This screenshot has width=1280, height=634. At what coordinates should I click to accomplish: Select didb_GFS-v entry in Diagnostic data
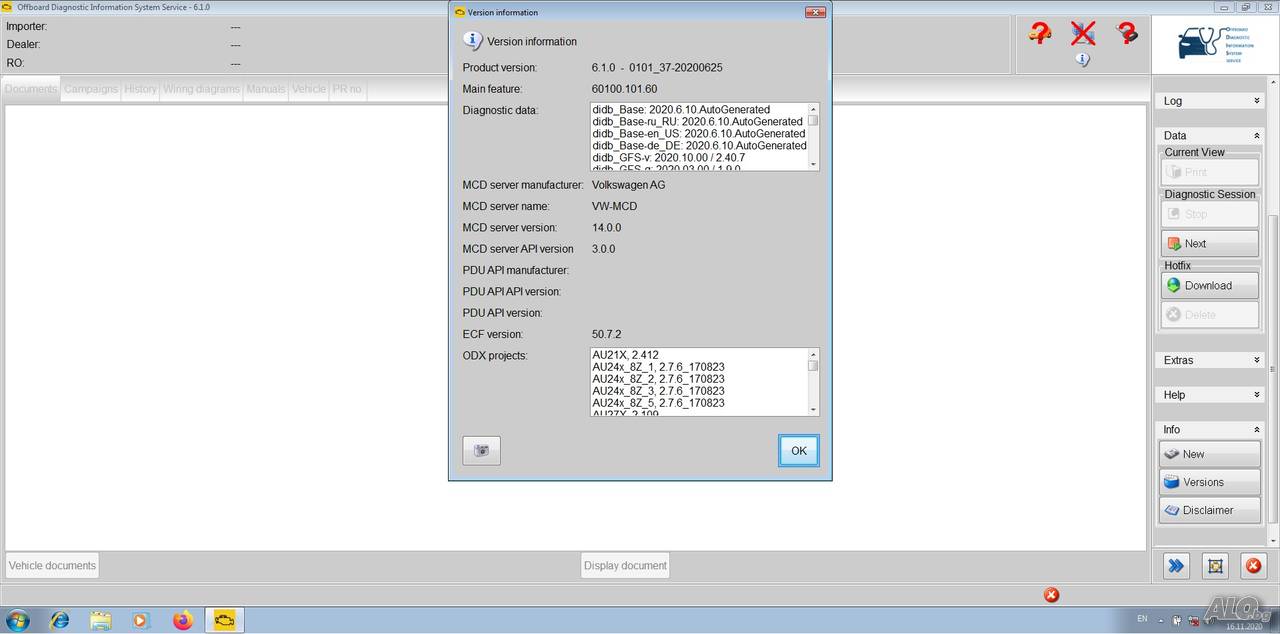(x=668, y=158)
